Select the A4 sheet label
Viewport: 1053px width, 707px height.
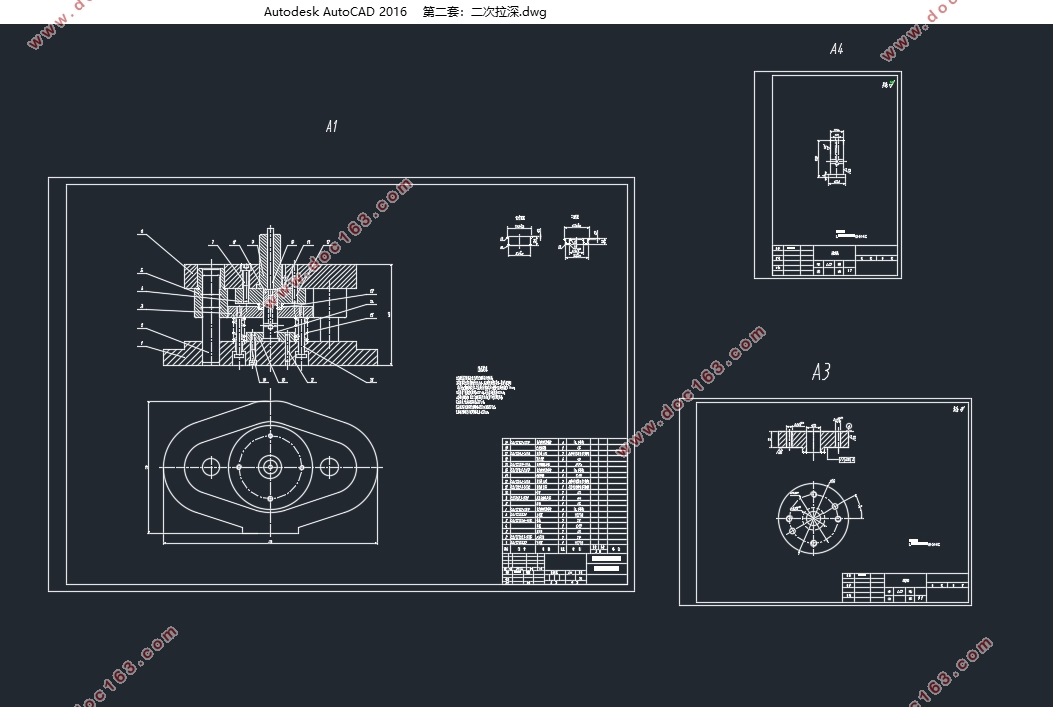836,49
